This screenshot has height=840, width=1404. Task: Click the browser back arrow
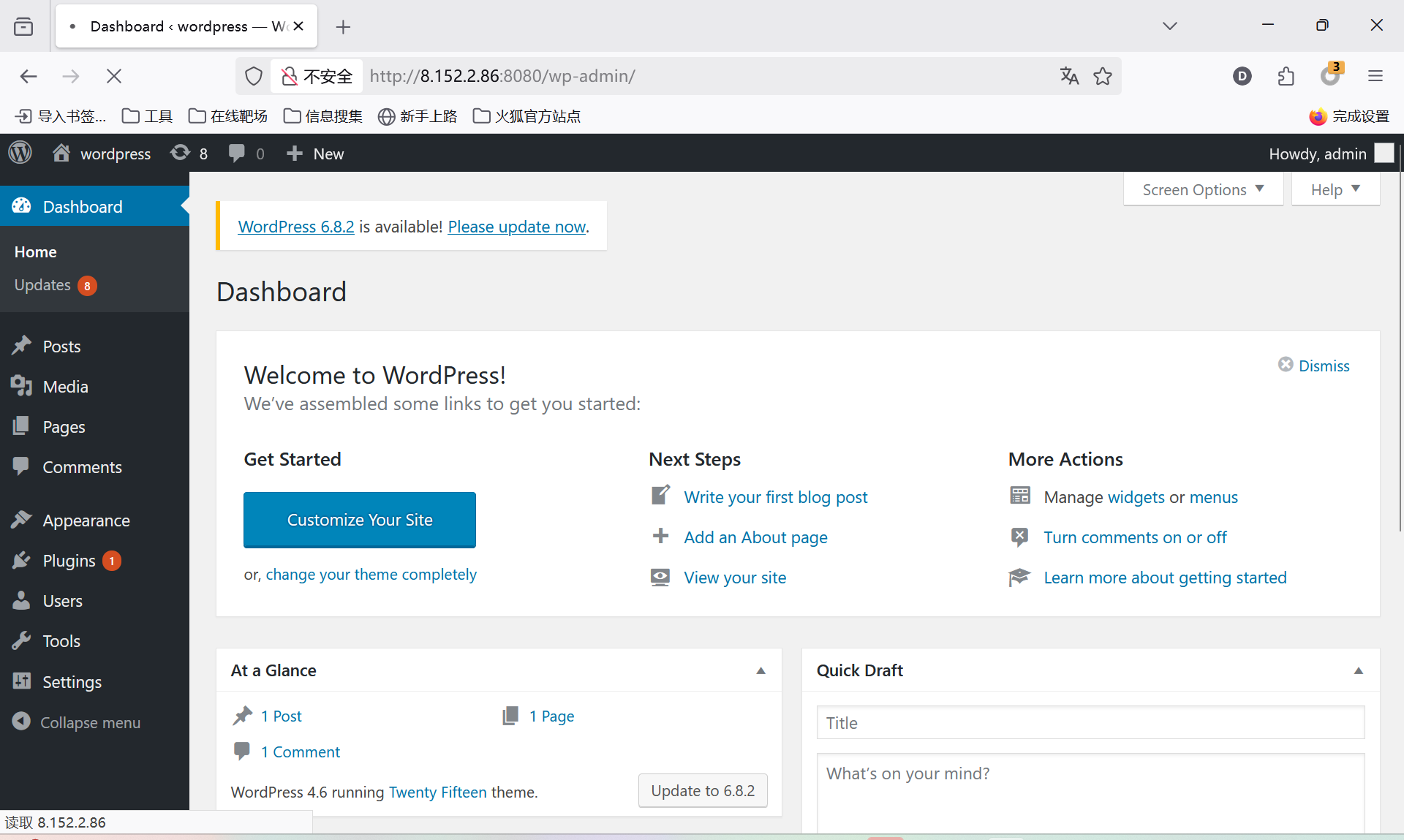click(29, 76)
